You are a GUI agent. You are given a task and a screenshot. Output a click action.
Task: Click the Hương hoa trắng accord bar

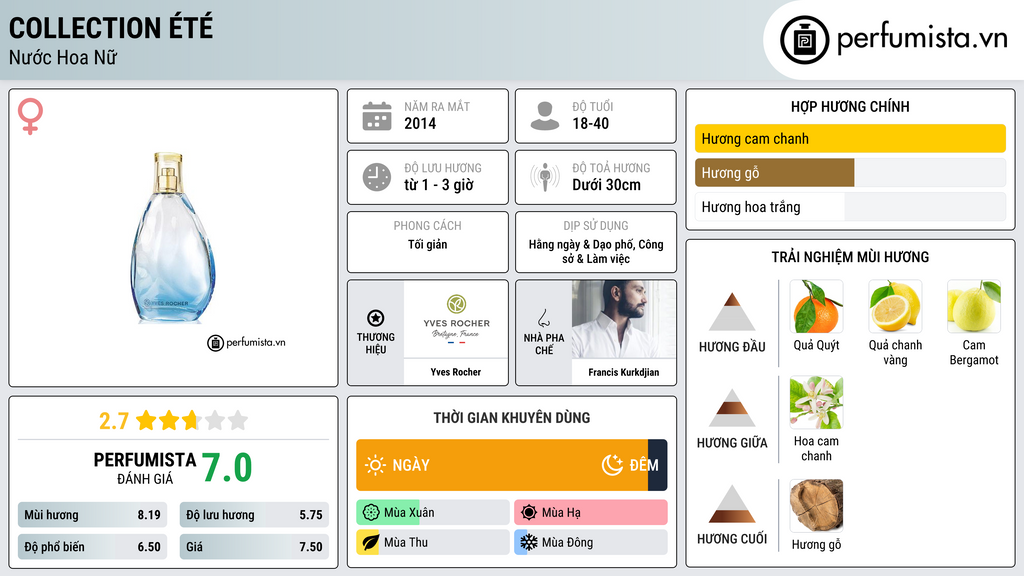coord(850,207)
